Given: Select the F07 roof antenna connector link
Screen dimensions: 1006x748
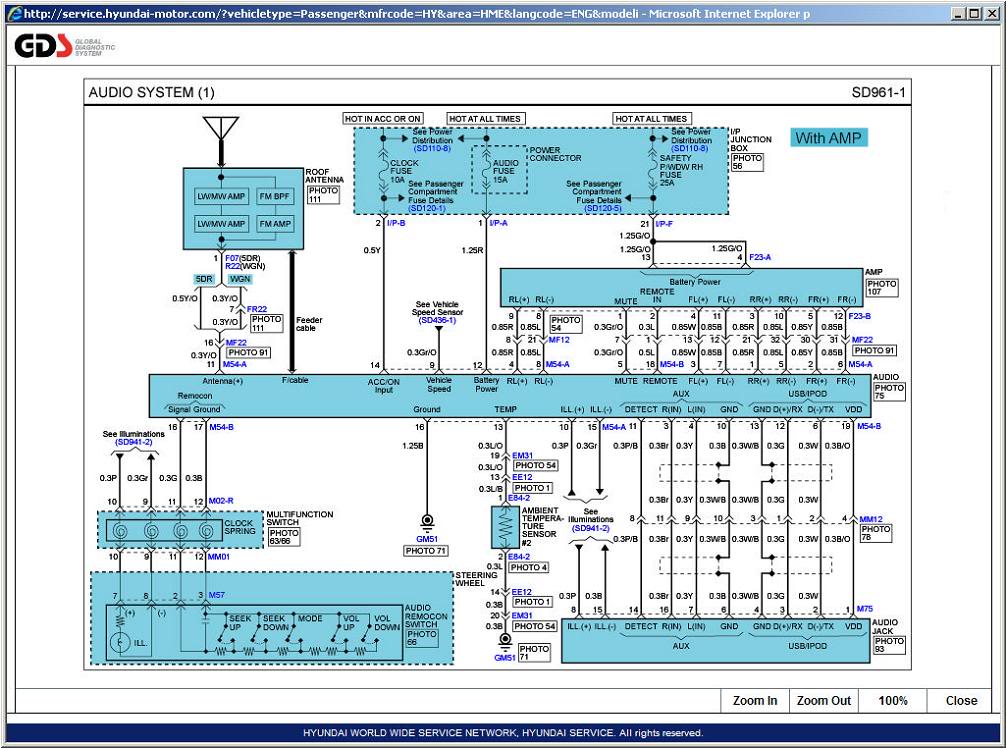Looking at the screenshot, I should [232, 258].
